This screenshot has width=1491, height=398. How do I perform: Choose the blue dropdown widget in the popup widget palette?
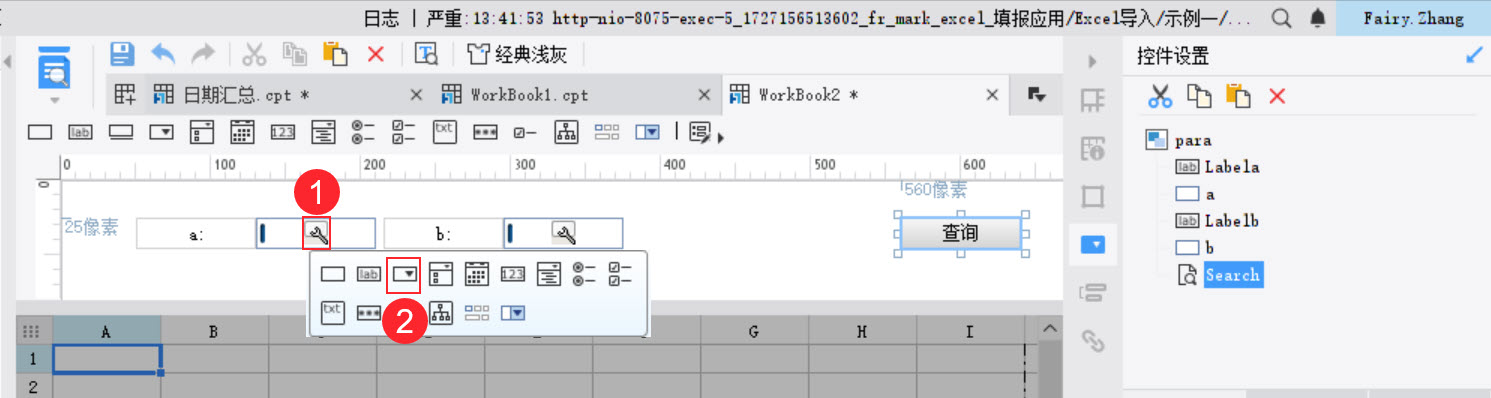click(x=513, y=313)
